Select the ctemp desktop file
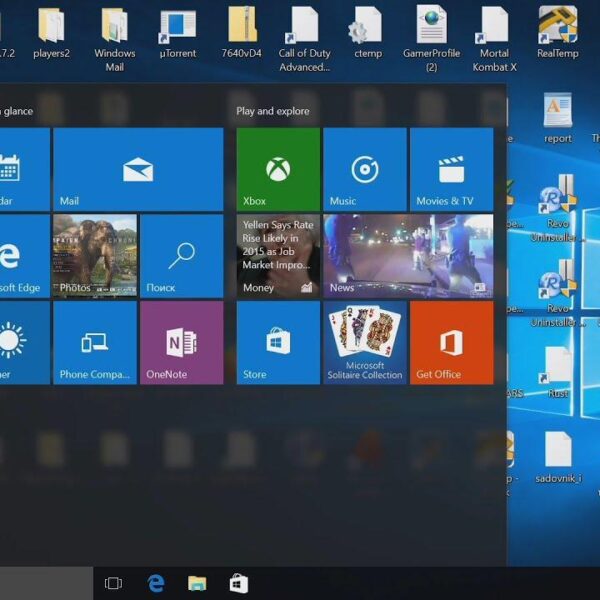This screenshot has width=600, height=600. pyautogui.click(x=368, y=33)
